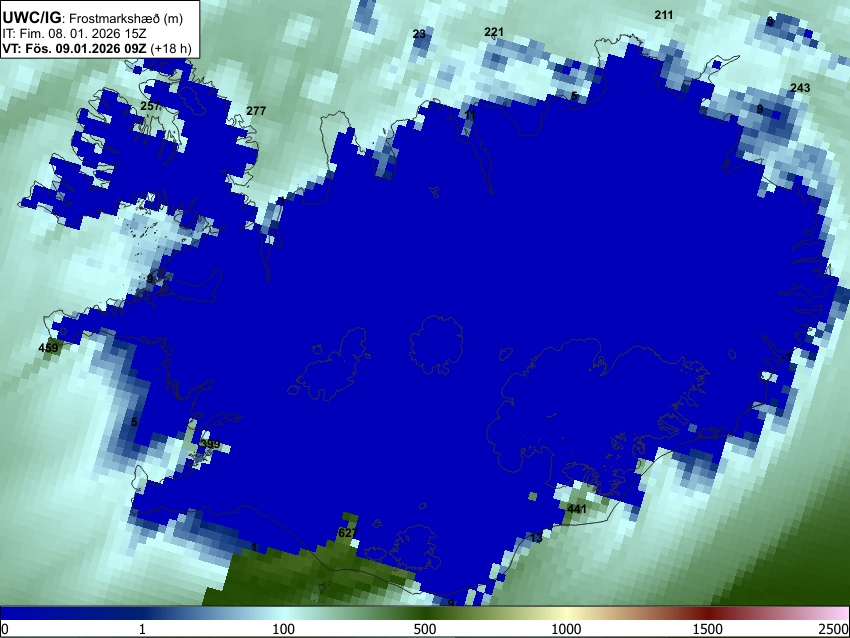Viewport: 850px width, 638px height.
Task: Click the "UWC/IG" heading label
Action: (31, 17)
